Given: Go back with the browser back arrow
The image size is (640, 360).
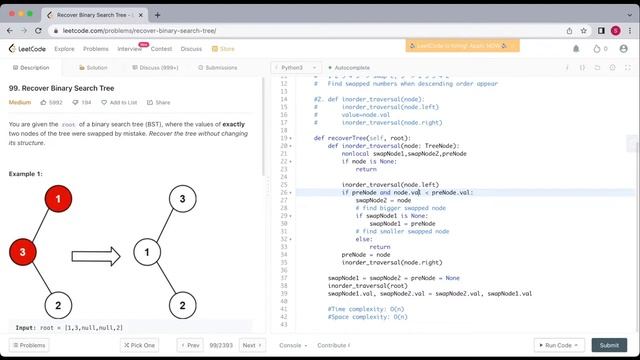Looking at the screenshot, I should (x=10, y=31).
